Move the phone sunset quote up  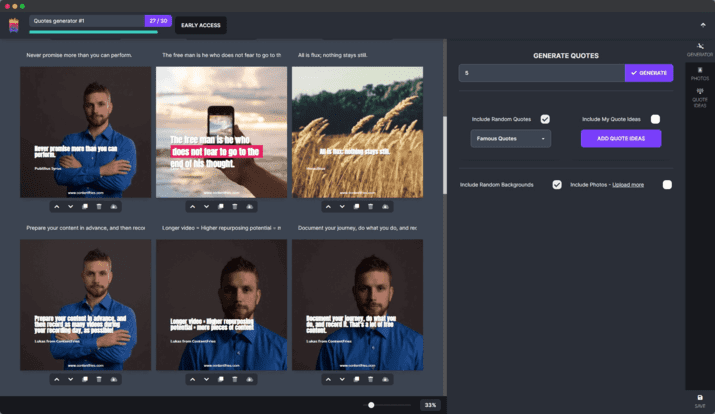click(193, 207)
